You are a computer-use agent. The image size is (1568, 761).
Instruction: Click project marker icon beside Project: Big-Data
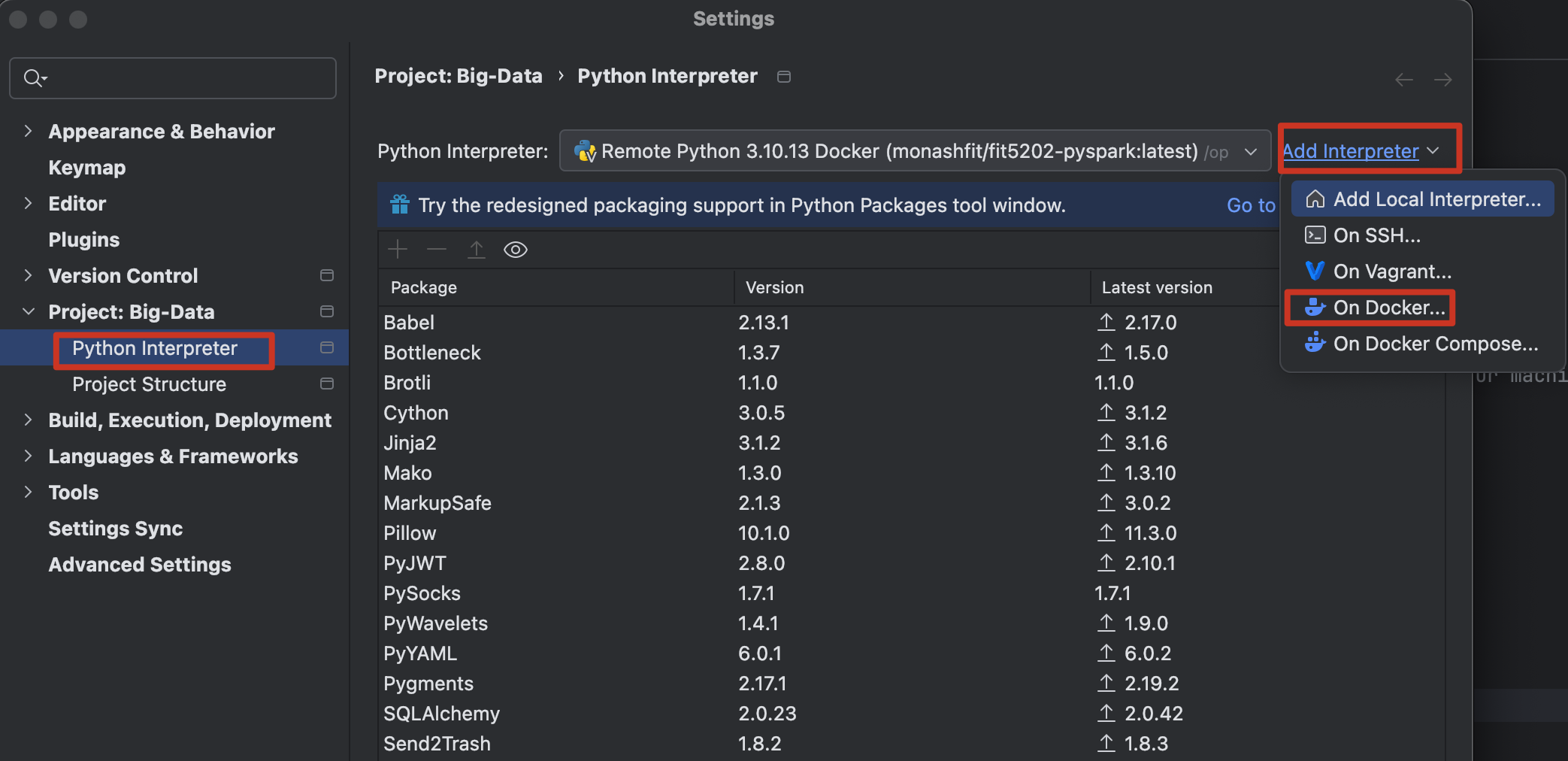click(327, 311)
